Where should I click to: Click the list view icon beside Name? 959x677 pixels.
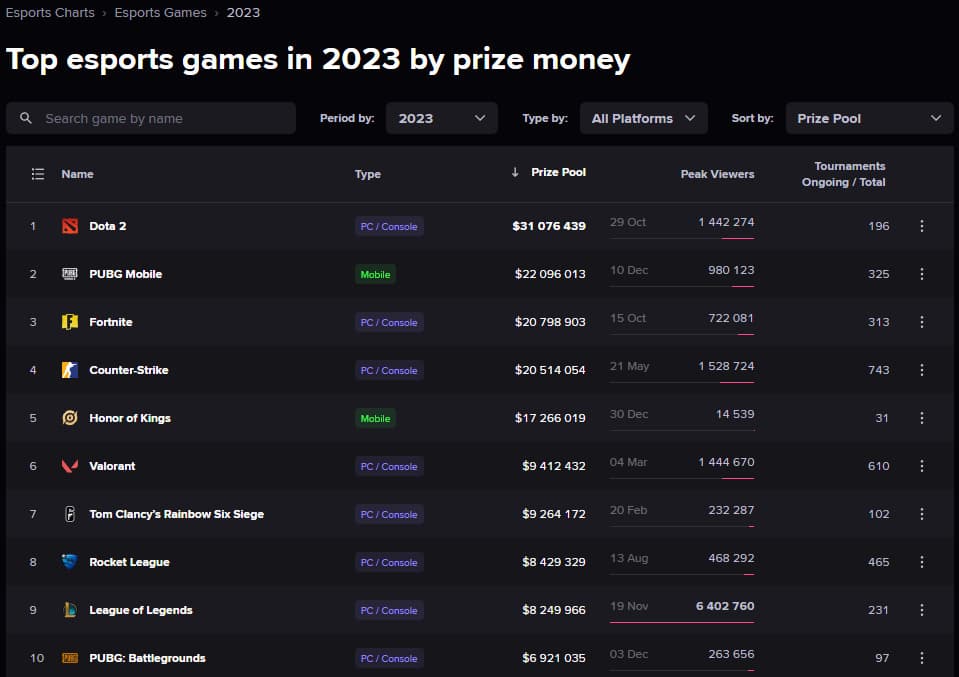pyautogui.click(x=37, y=173)
